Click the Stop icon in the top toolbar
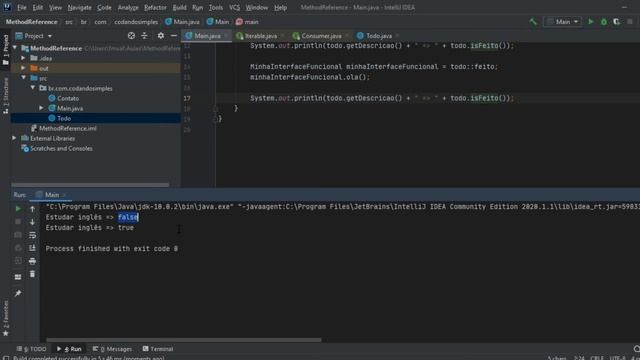Screen dimensions: 640x360 click(630, 22)
